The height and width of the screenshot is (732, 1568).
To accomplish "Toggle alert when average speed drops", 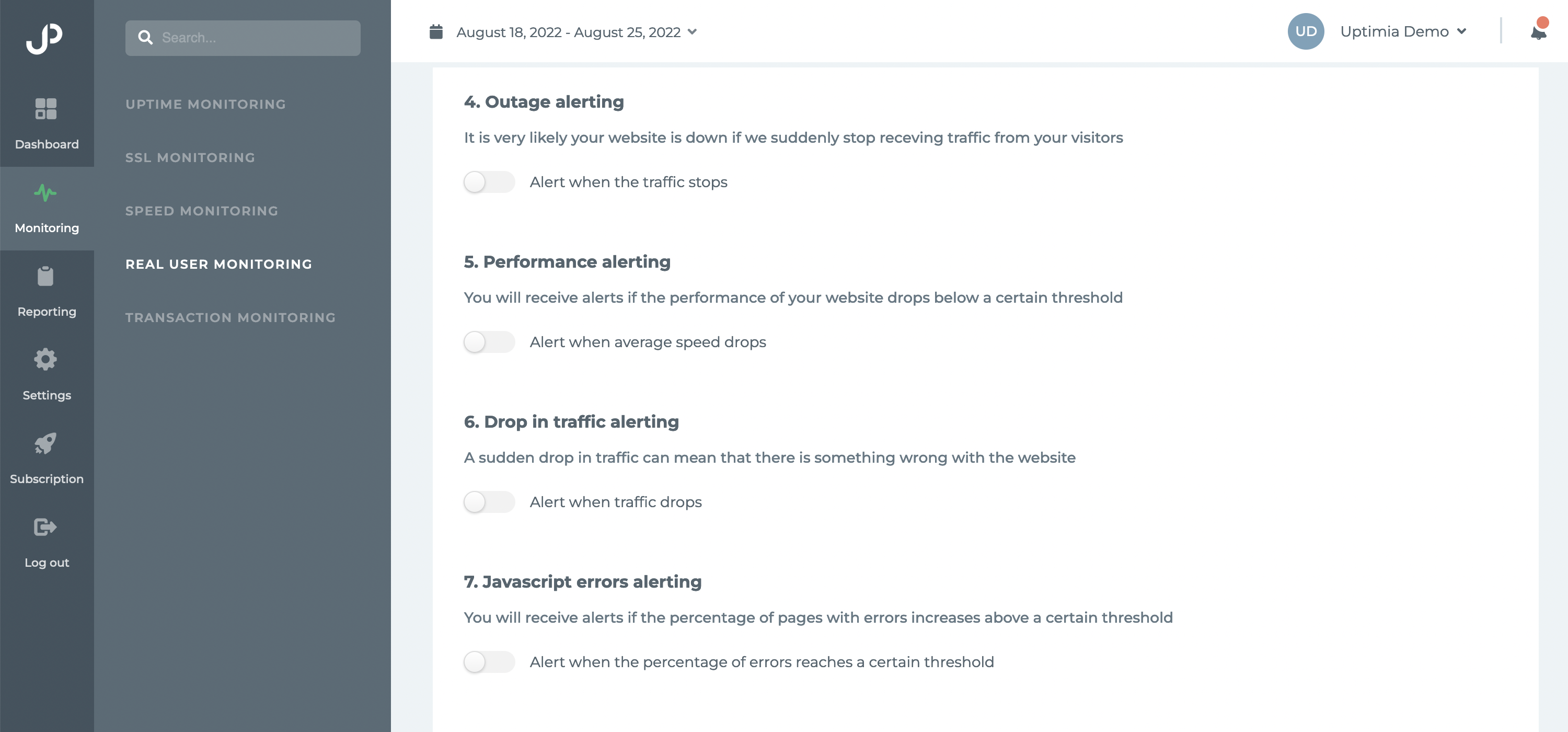I will tap(489, 342).
